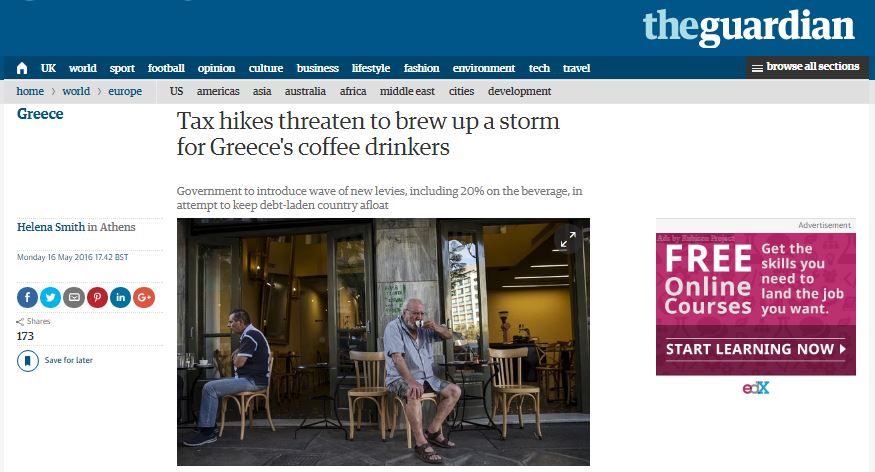Screen dimensions: 875x472
Task: Share article on LinkedIn
Action: [121, 297]
